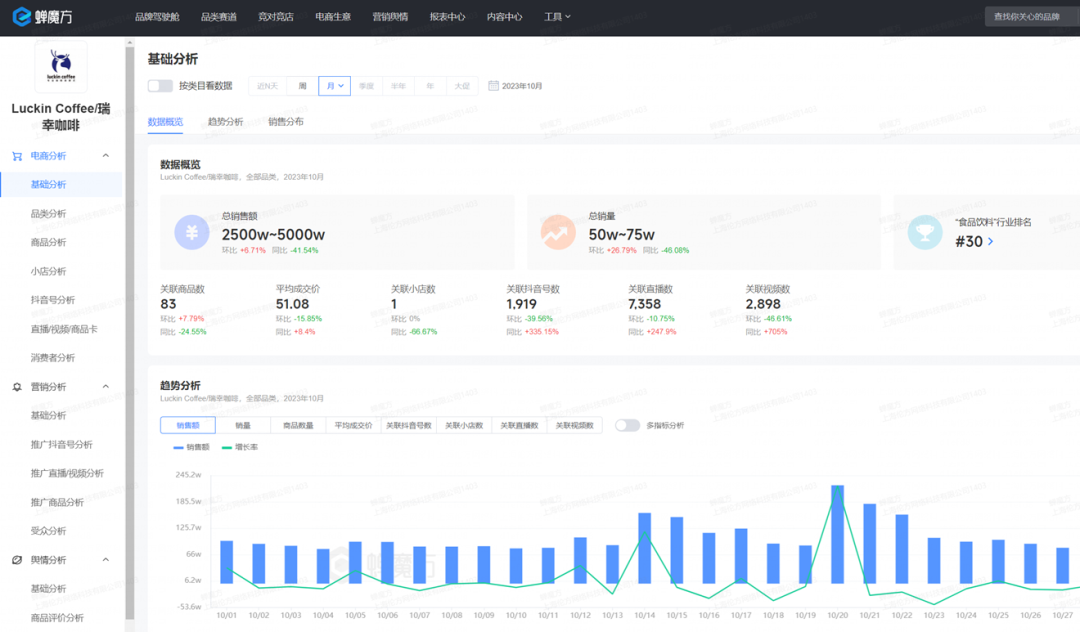Click the yen icon for 总销售额
The image size is (1080, 632).
(x=191, y=232)
